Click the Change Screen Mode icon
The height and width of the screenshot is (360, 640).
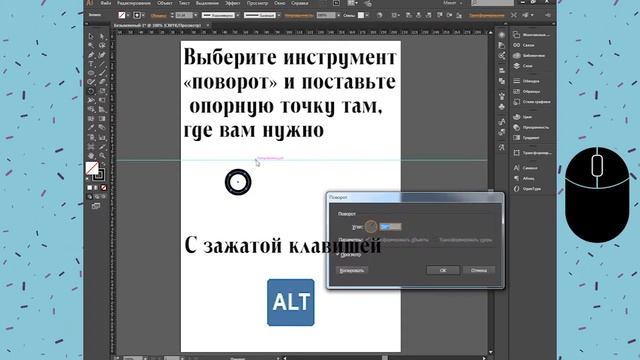tap(96, 206)
